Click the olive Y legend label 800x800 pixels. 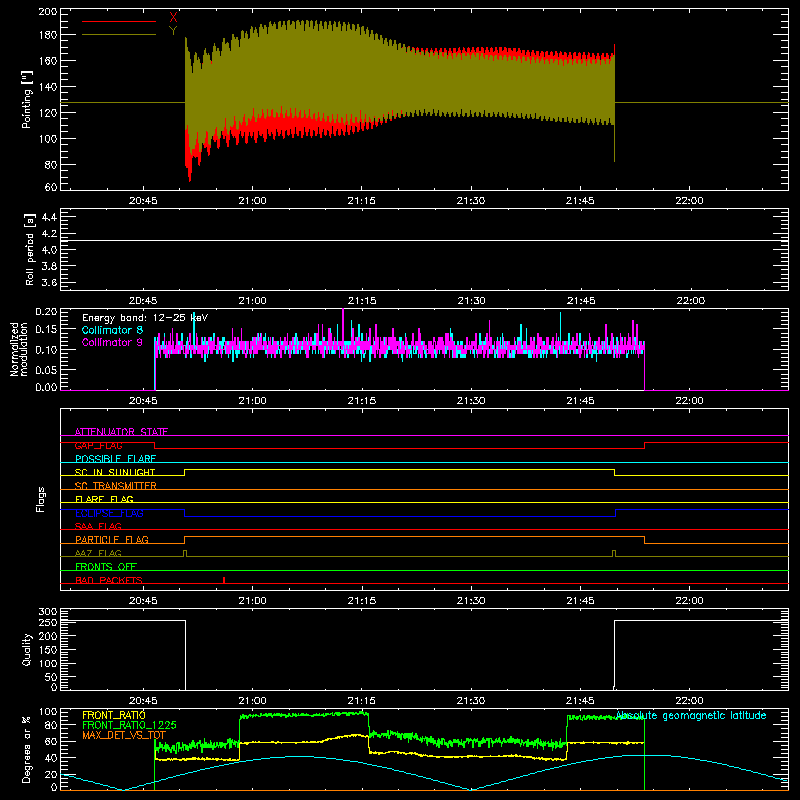pos(173,31)
